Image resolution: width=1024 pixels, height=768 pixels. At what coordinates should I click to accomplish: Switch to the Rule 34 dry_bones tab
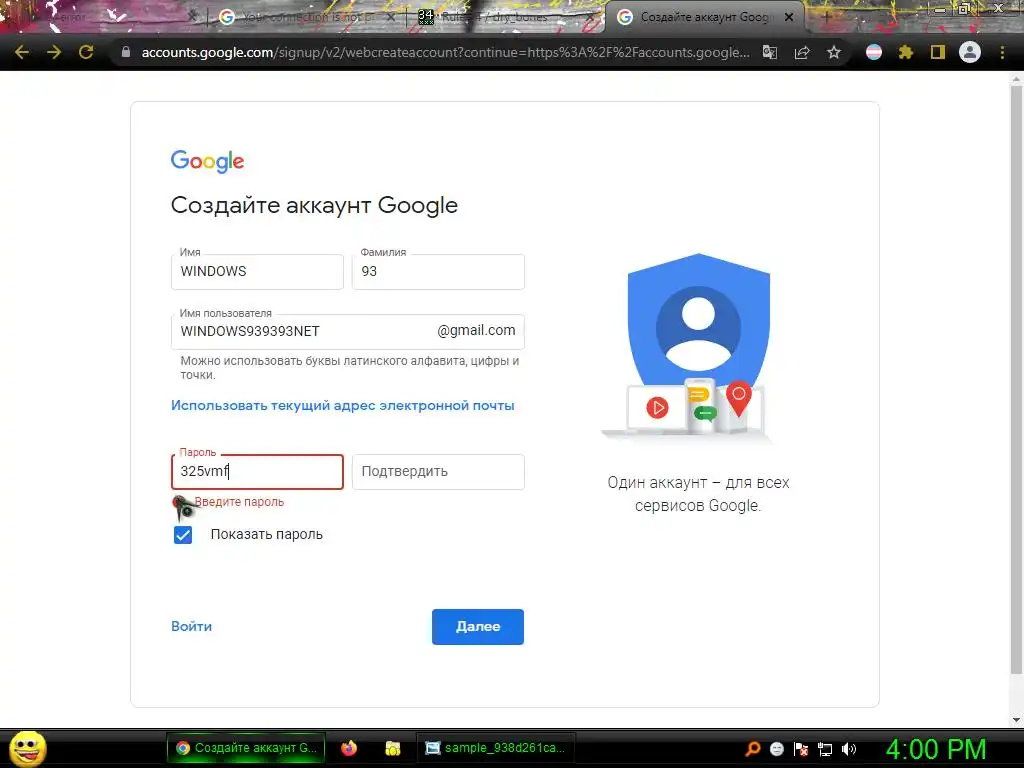(x=503, y=17)
